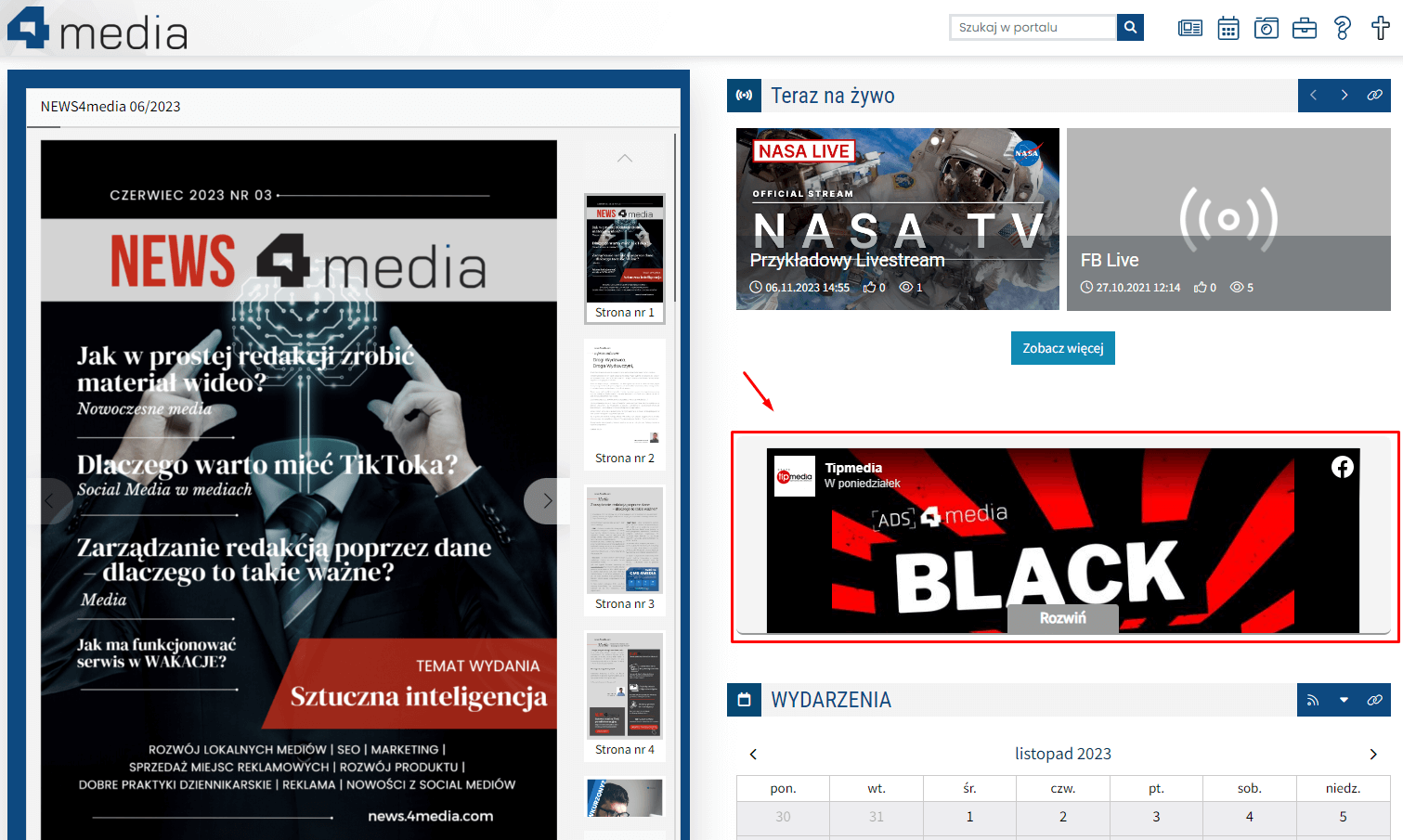Go to previous month in calendar
The image size is (1403, 840).
coord(753,754)
